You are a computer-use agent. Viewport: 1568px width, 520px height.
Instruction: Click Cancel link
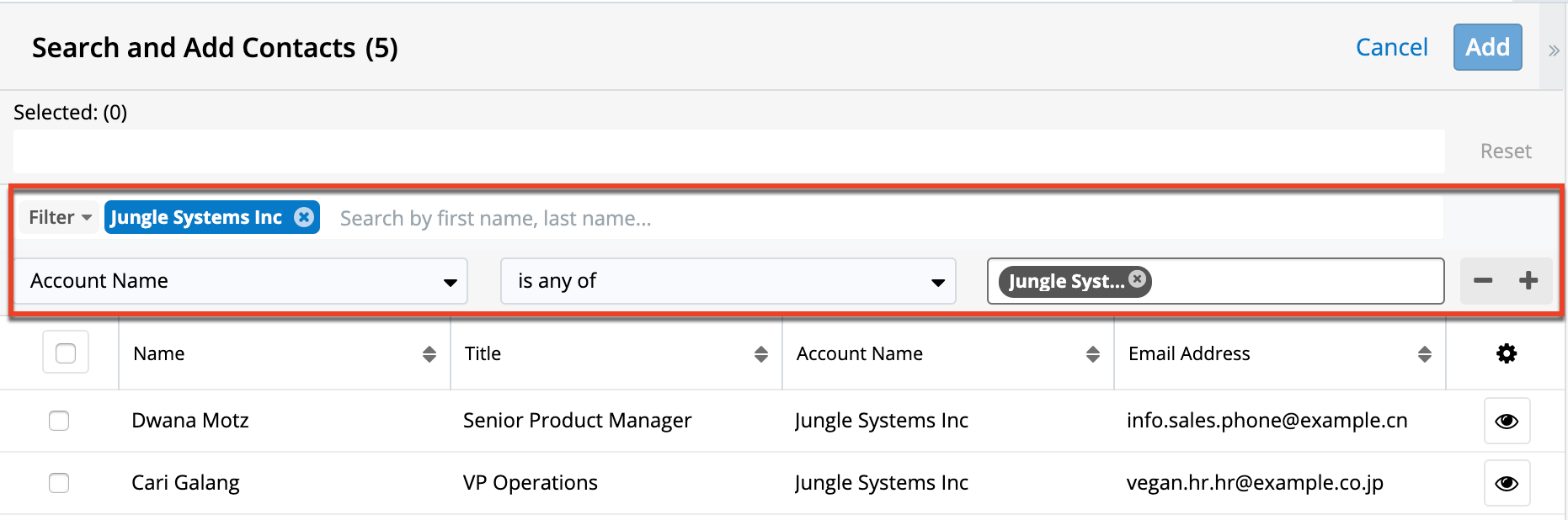(1392, 47)
